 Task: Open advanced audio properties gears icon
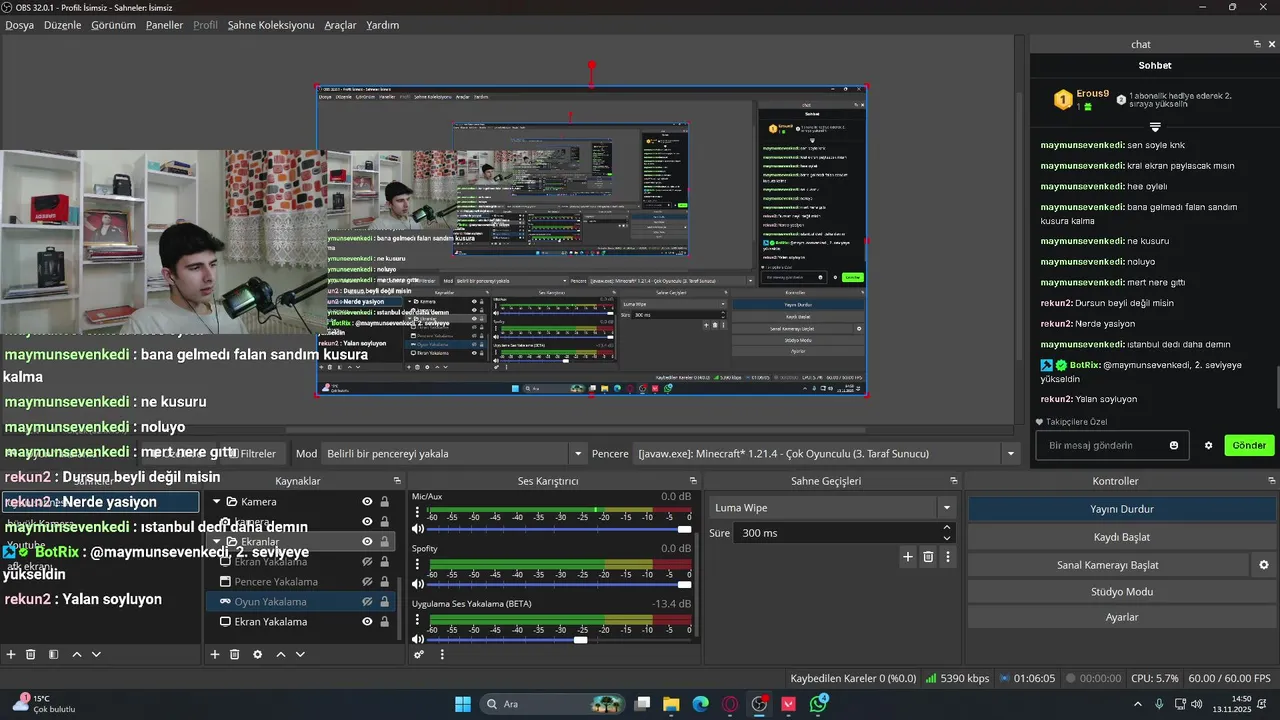(x=419, y=654)
